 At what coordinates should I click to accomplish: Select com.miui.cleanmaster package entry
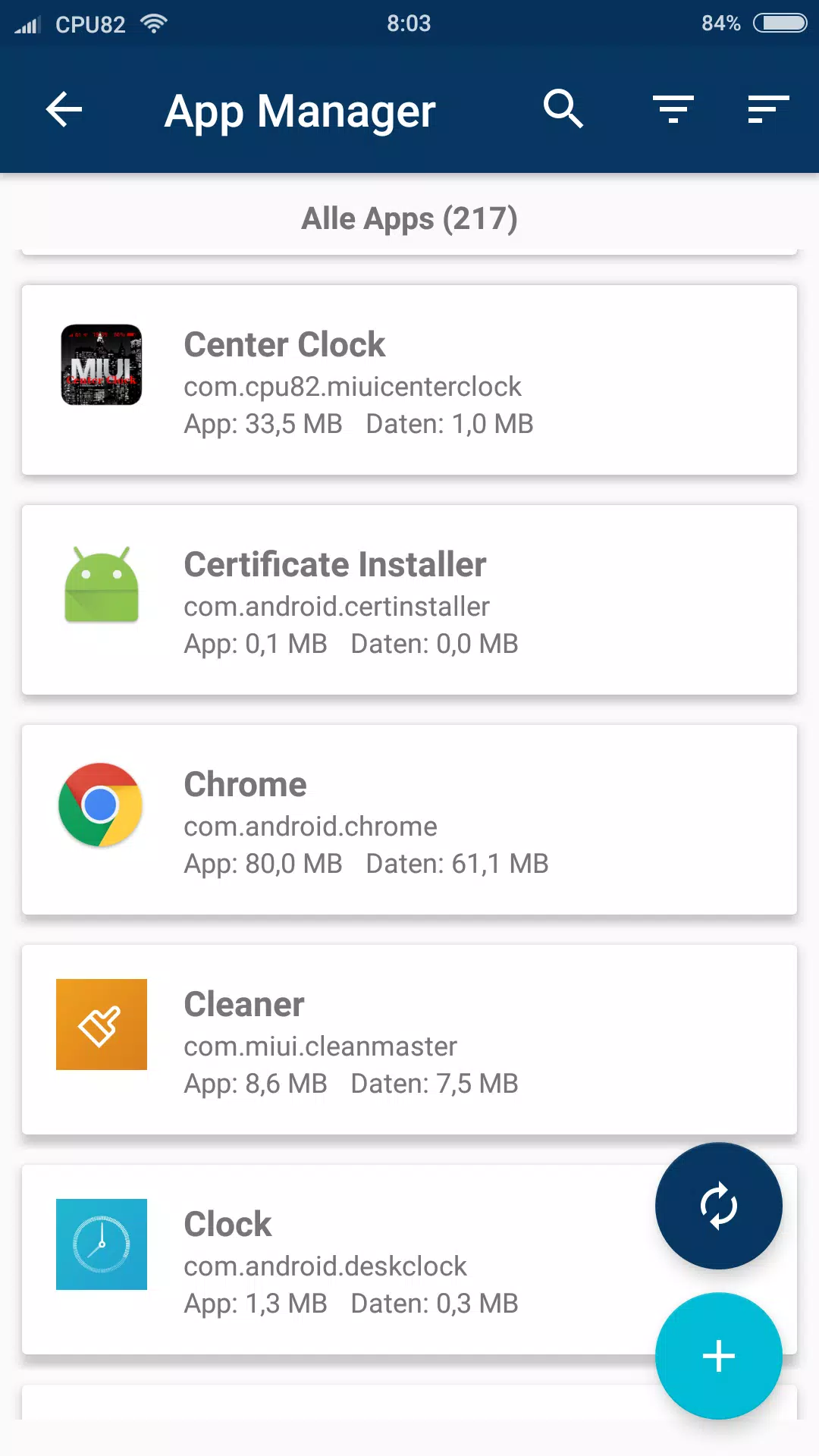click(x=320, y=1046)
